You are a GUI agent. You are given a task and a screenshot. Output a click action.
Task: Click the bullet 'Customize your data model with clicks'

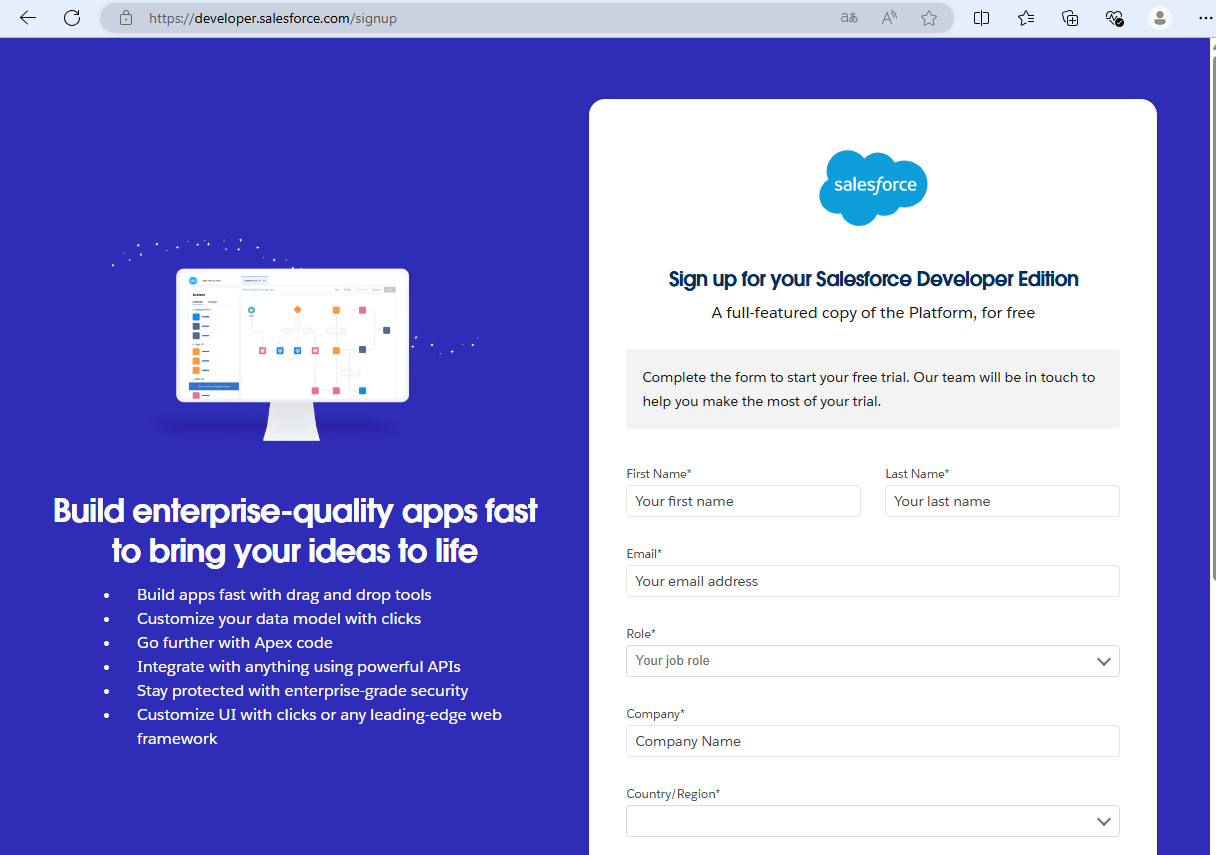tap(279, 618)
